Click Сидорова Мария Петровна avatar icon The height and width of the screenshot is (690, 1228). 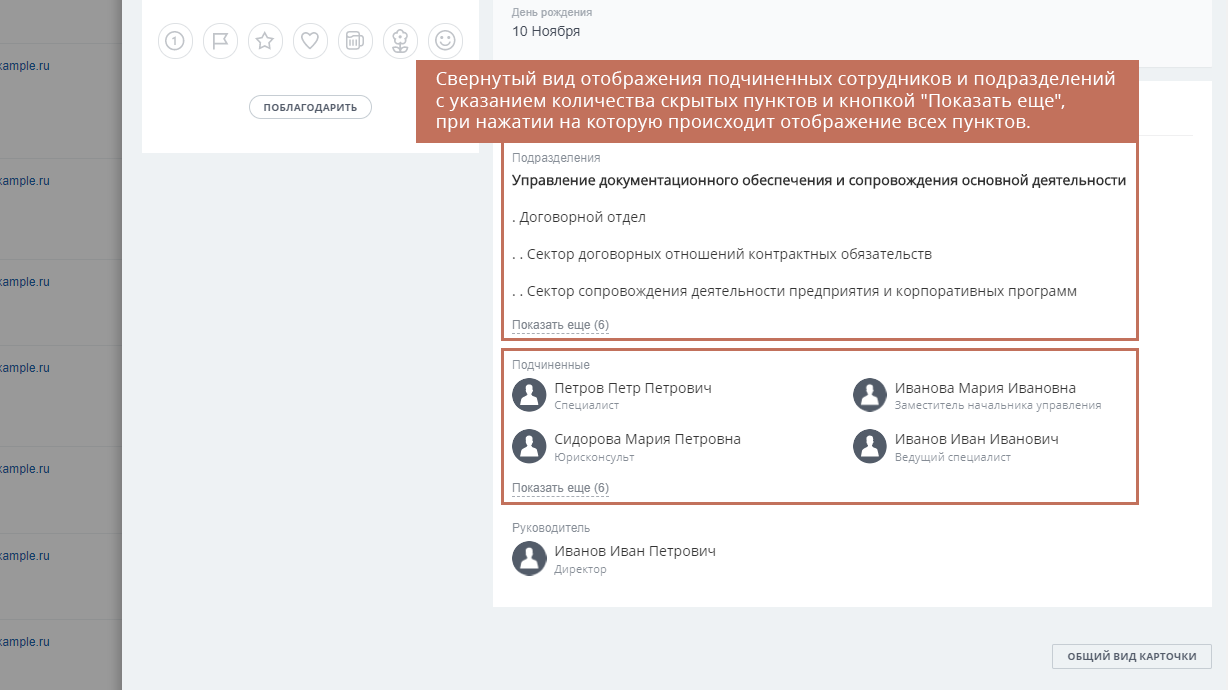point(529,446)
